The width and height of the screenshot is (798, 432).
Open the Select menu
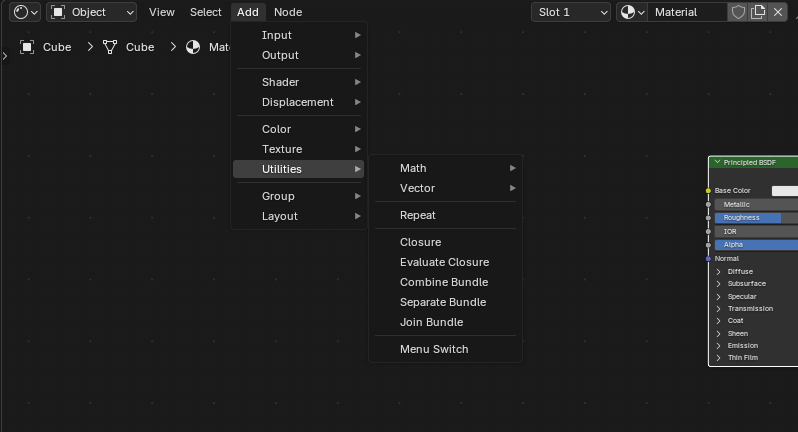206,12
